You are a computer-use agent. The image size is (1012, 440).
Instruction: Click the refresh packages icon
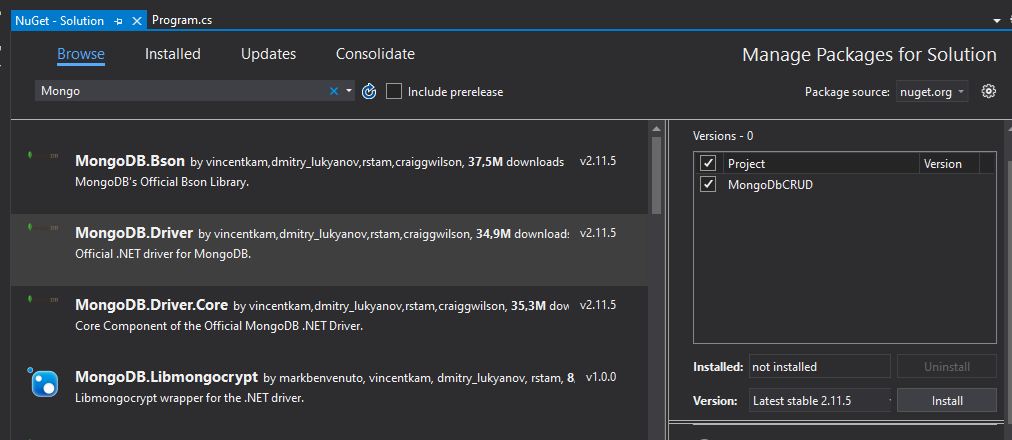pos(369,91)
